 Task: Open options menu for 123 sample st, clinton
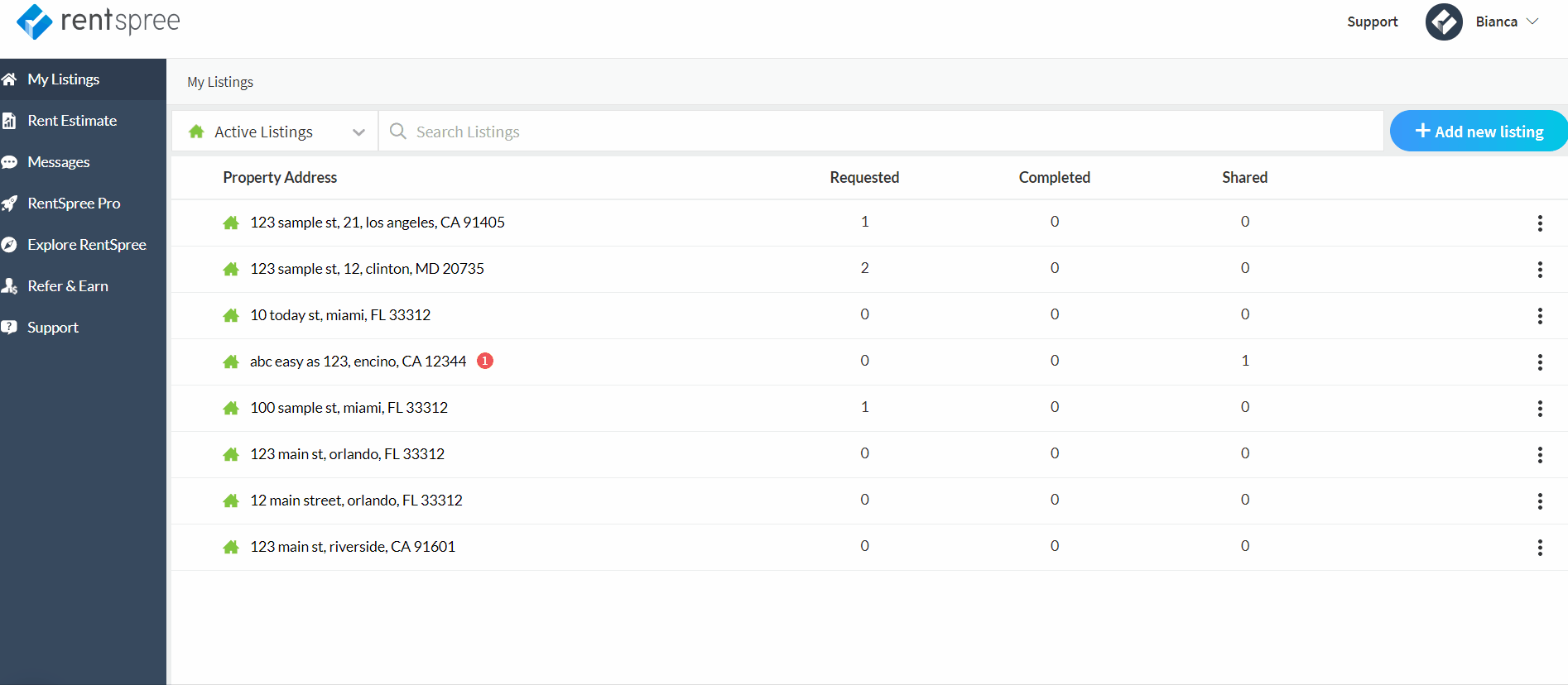pyautogui.click(x=1540, y=269)
